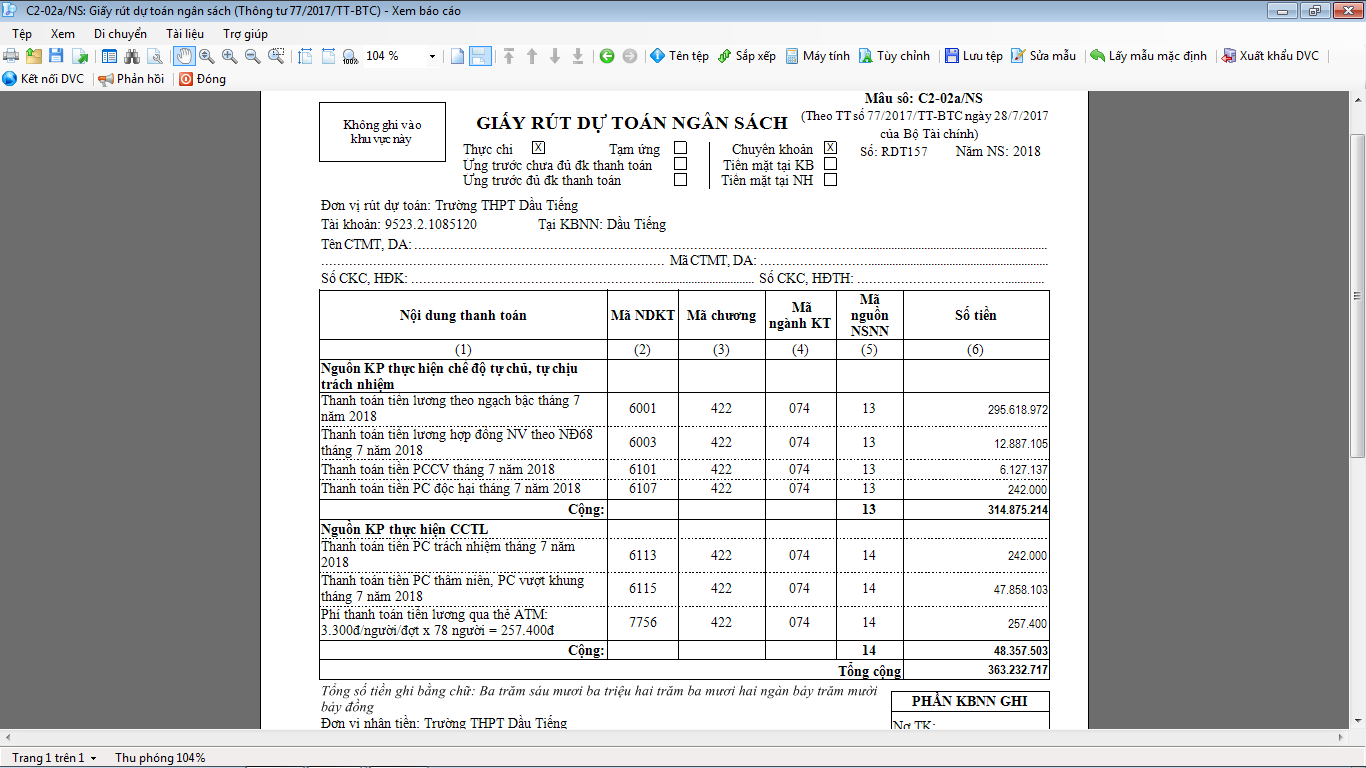Image resolution: width=1366 pixels, height=768 pixels.
Task: Click the Xuất khẩu DVC button
Action: pos(1270,56)
